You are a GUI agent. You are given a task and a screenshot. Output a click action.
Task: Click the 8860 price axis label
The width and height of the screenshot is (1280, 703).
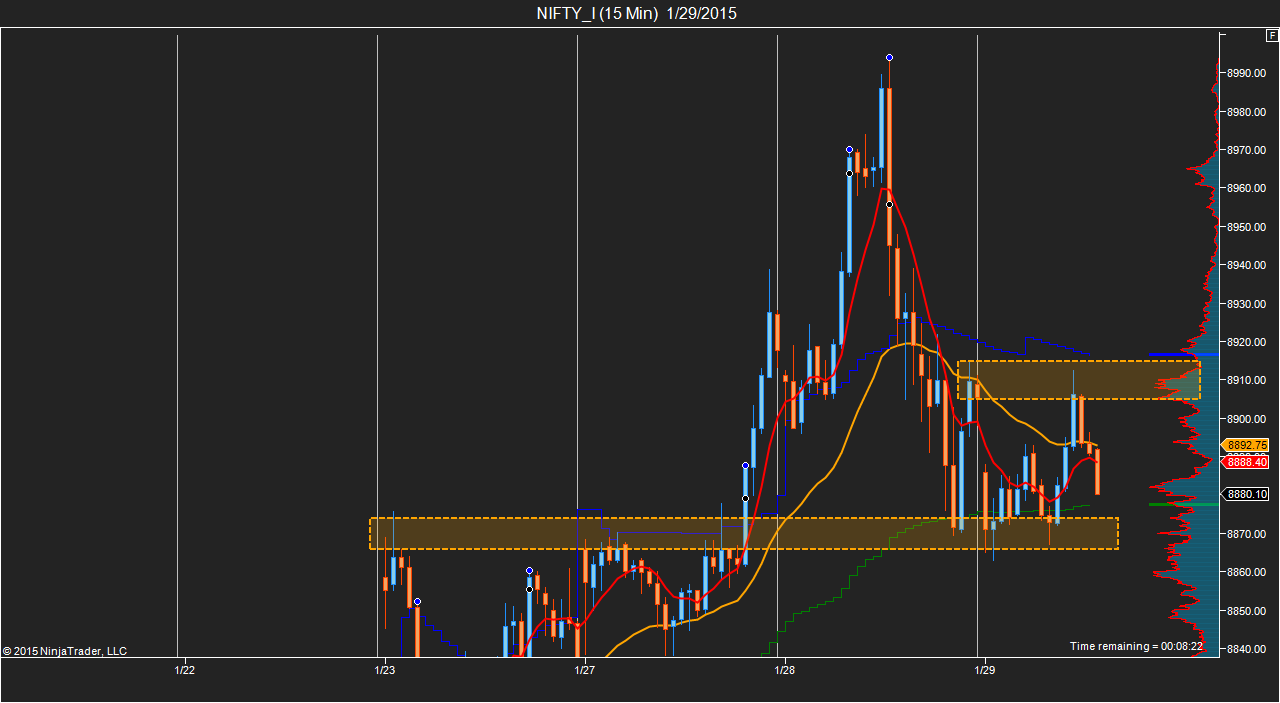(1246, 572)
